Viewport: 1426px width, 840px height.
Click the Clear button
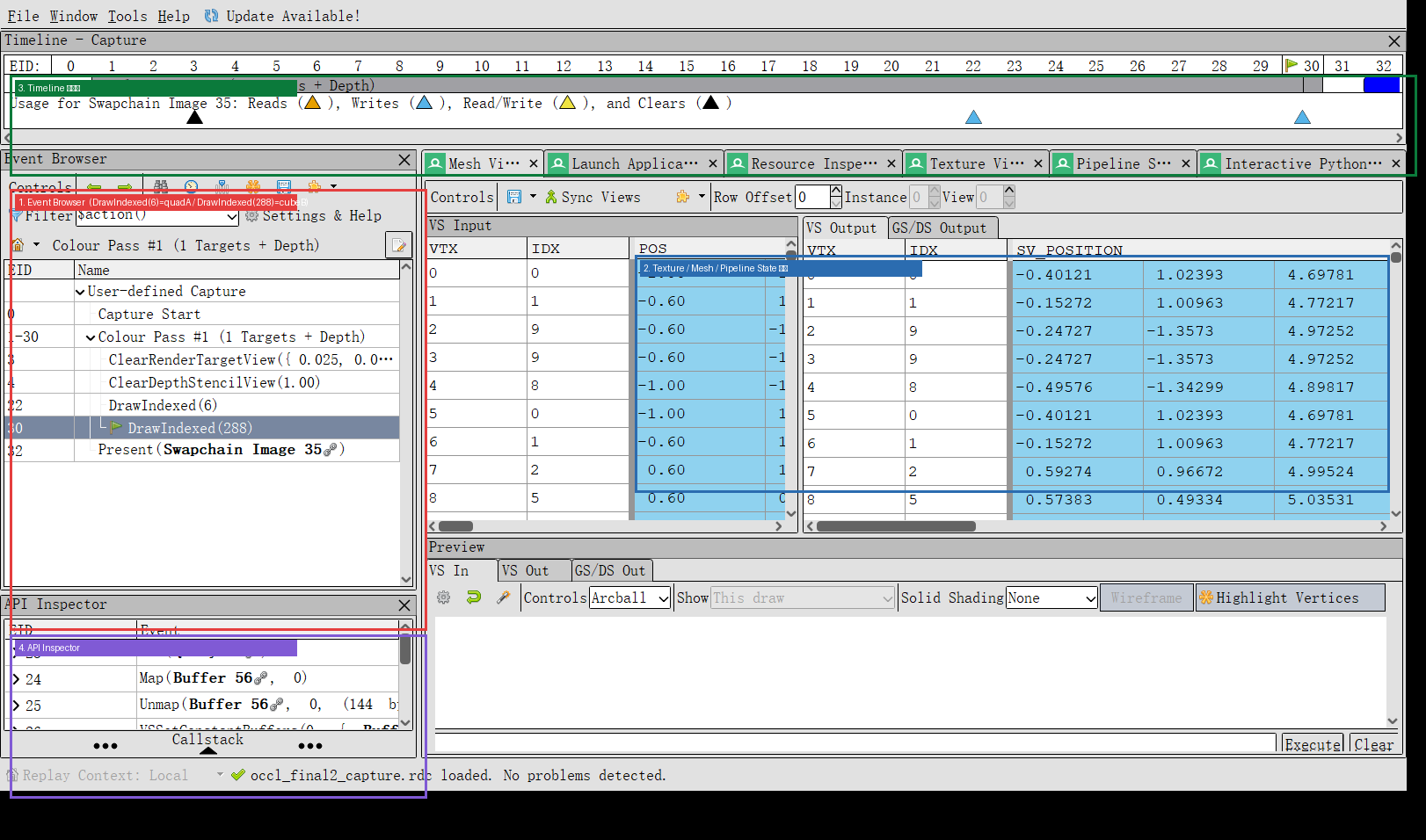pos(1374,744)
